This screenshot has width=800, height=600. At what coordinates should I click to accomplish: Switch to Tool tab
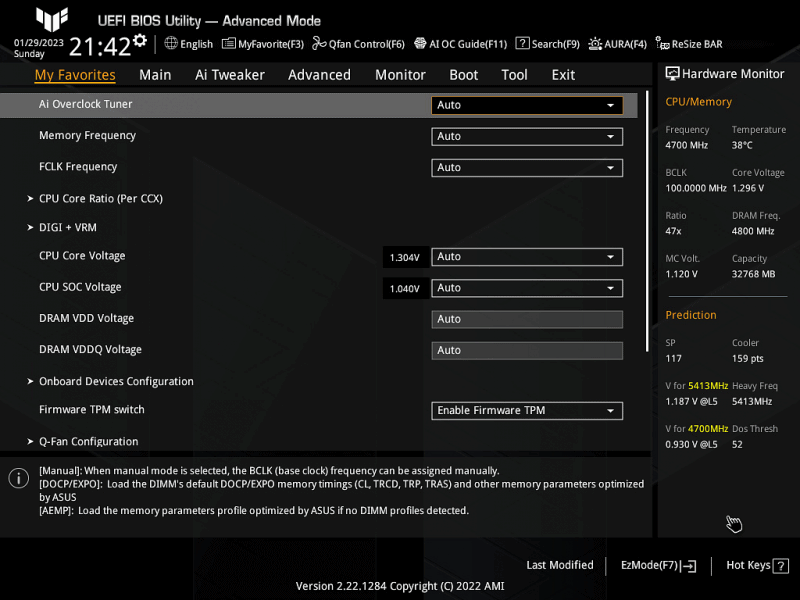click(514, 75)
